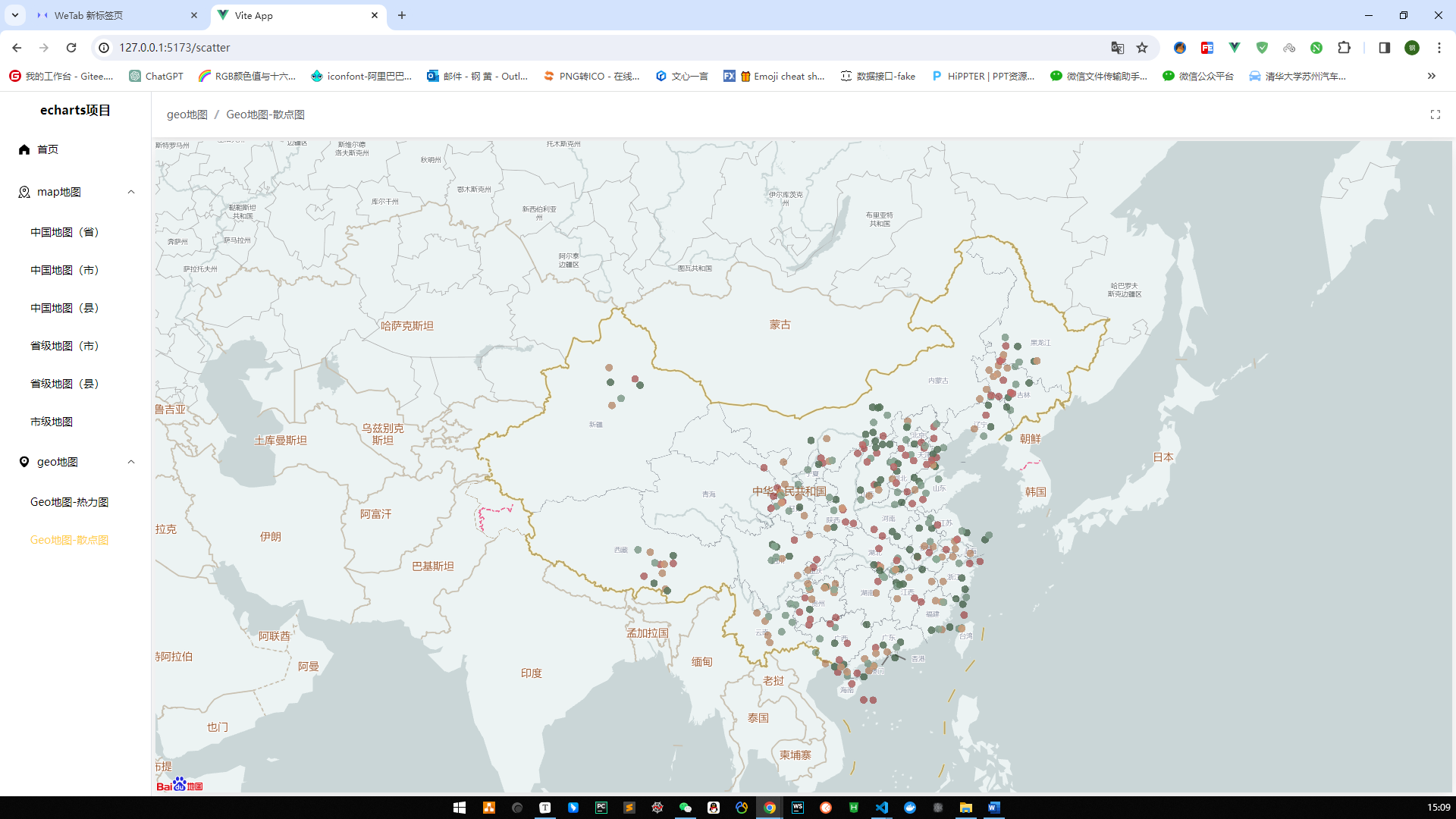The image size is (1456, 819).
Task: Collapse the map地图 section chevron
Action: tap(131, 192)
